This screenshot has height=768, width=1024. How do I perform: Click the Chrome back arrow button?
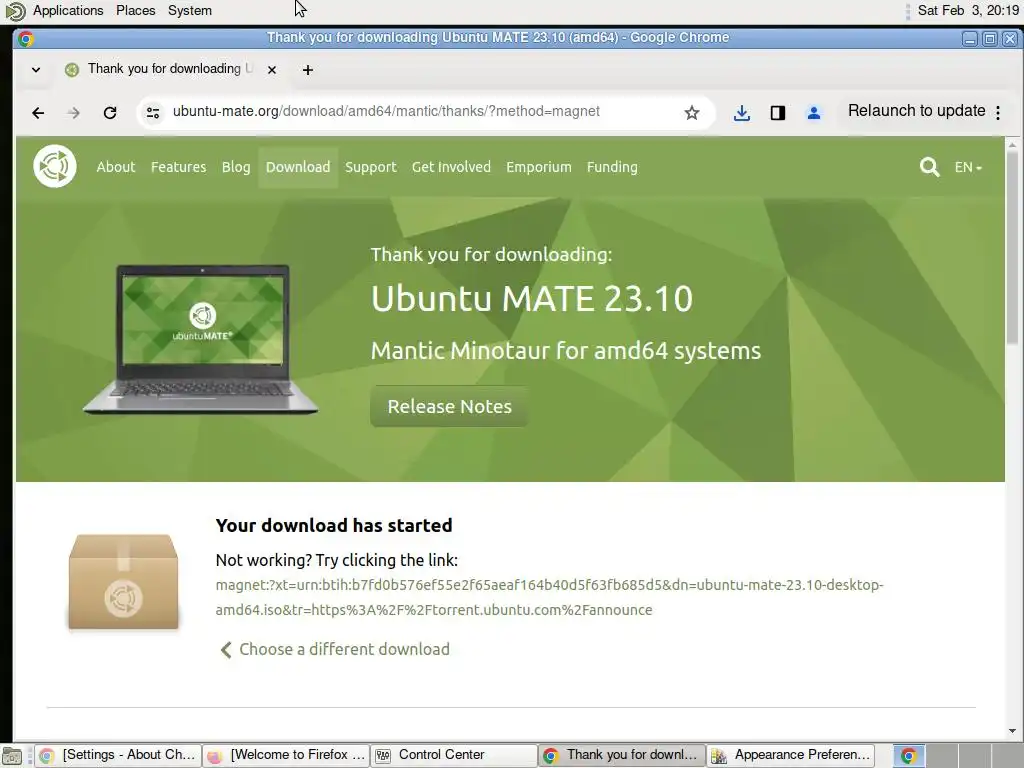pos(38,112)
